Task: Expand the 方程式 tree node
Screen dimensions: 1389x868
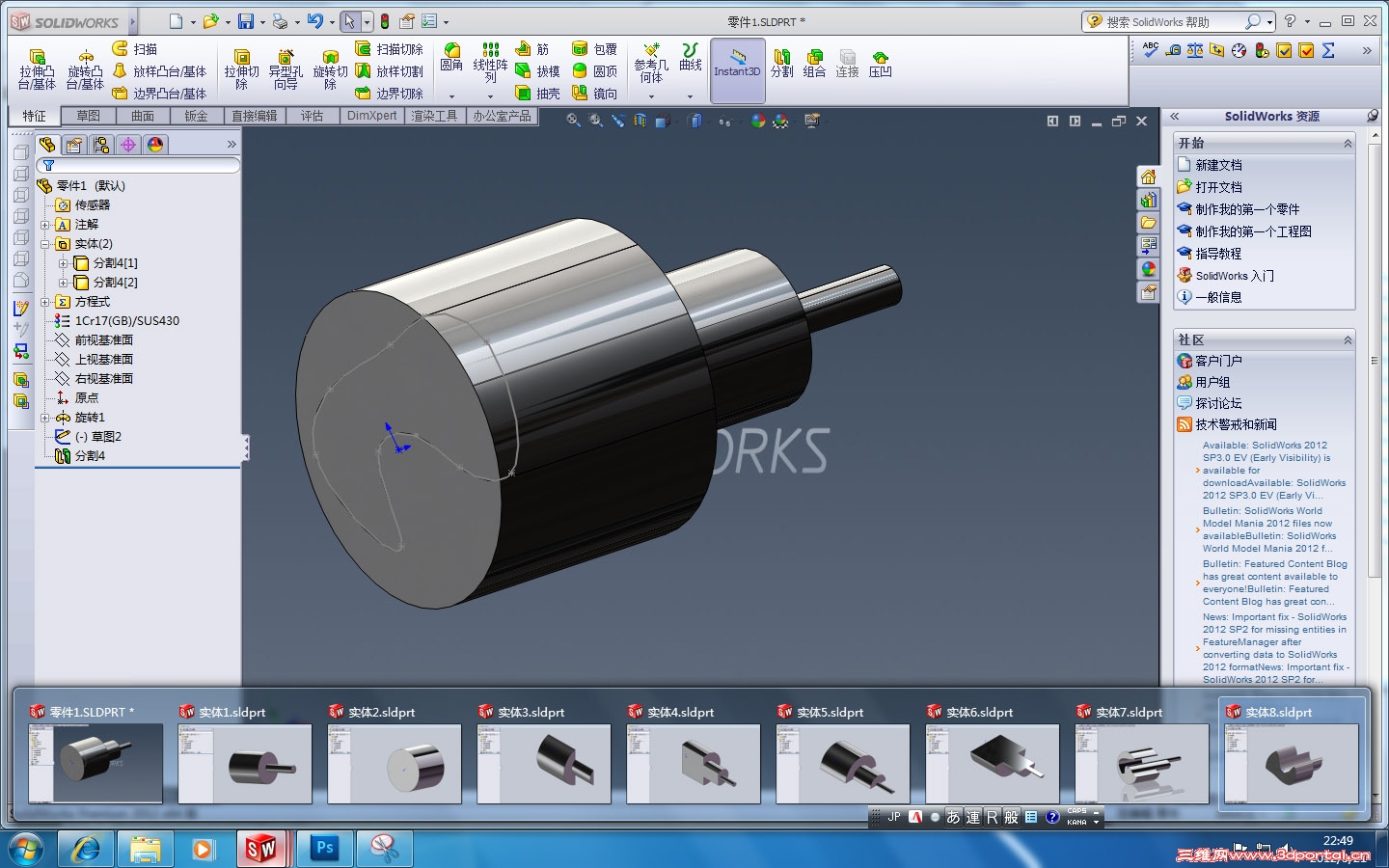Action: point(45,302)
